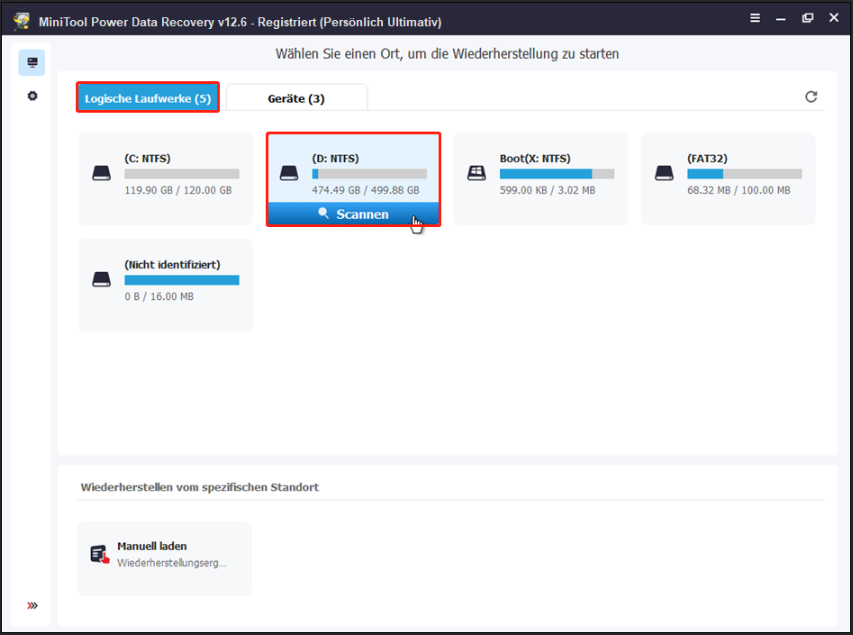This screenshot has width=853, height=635.
Task: Refresh the drive list
Action: 811,97
